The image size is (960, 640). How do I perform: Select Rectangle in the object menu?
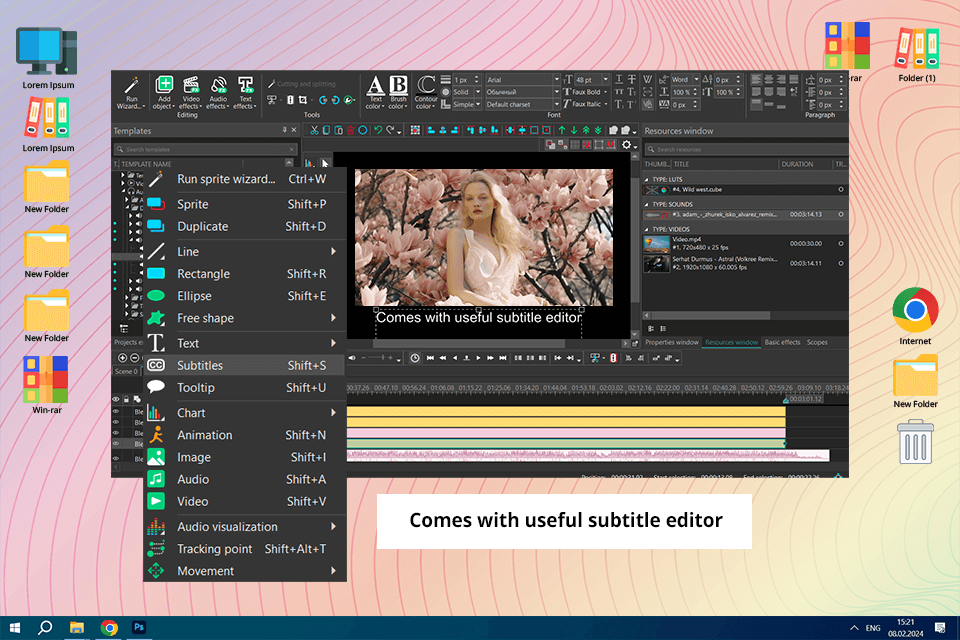coord(245,274)
